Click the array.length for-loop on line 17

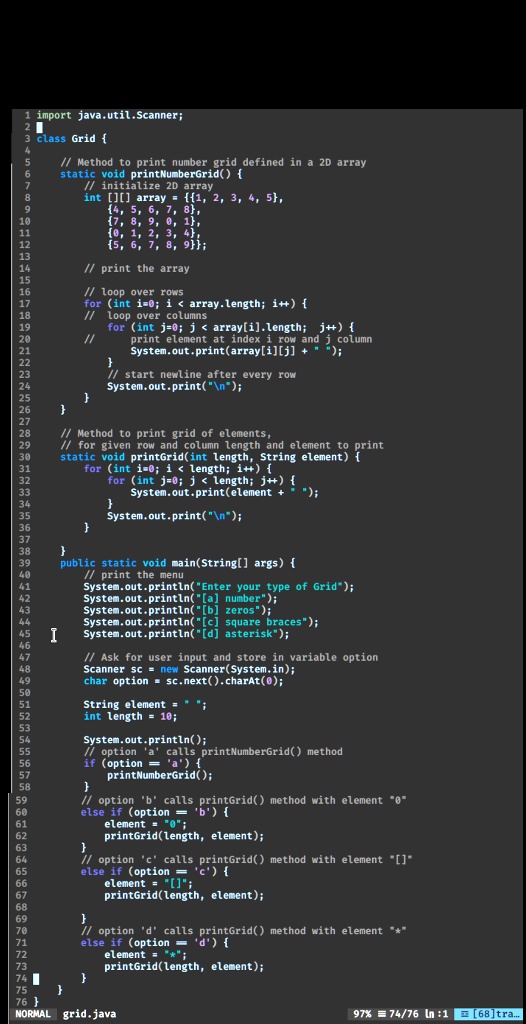(x=195, y=304)
